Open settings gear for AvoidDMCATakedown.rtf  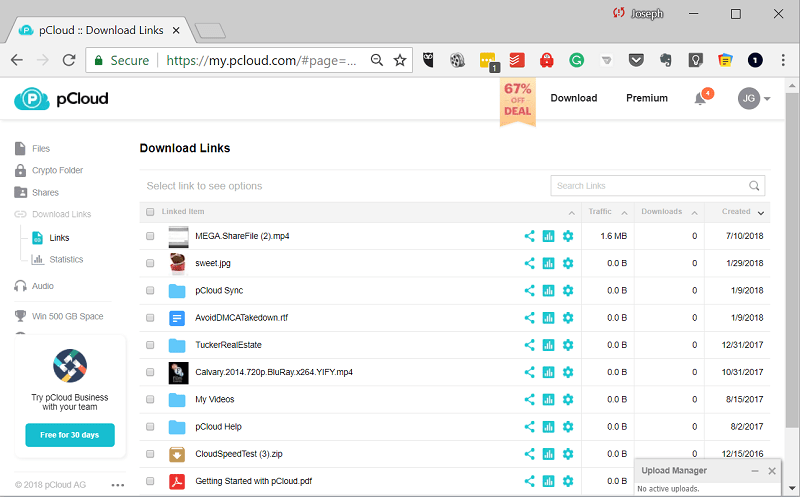coord(568,318)
